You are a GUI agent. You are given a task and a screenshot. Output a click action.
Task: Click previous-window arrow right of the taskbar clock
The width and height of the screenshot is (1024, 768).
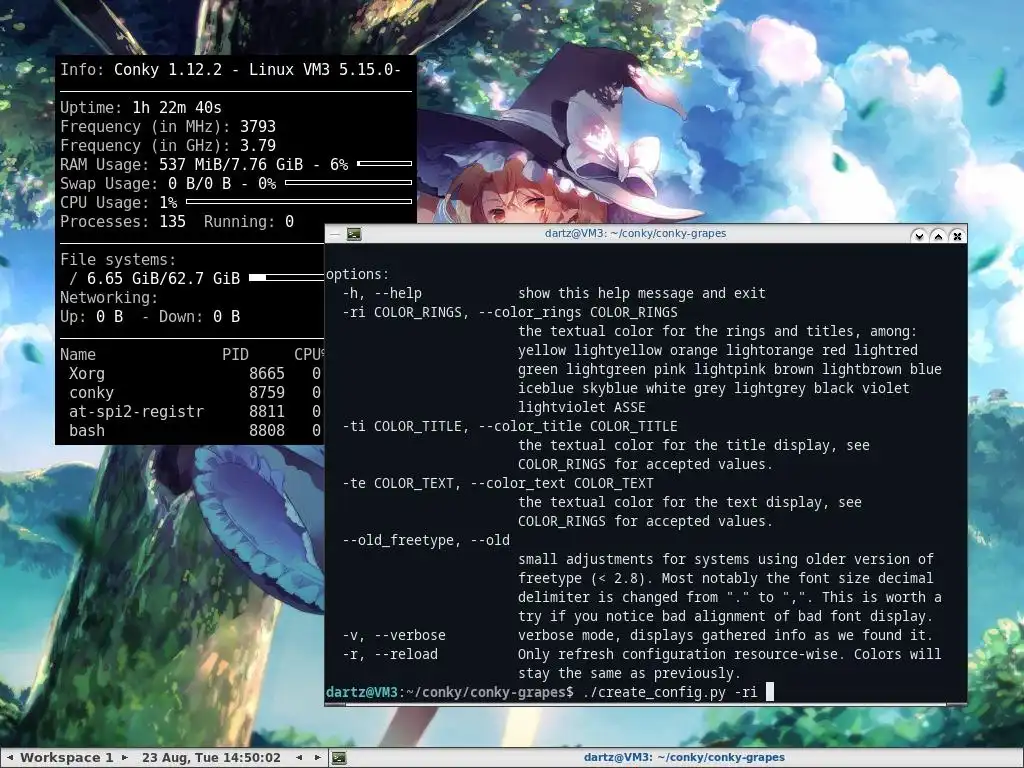299,758
